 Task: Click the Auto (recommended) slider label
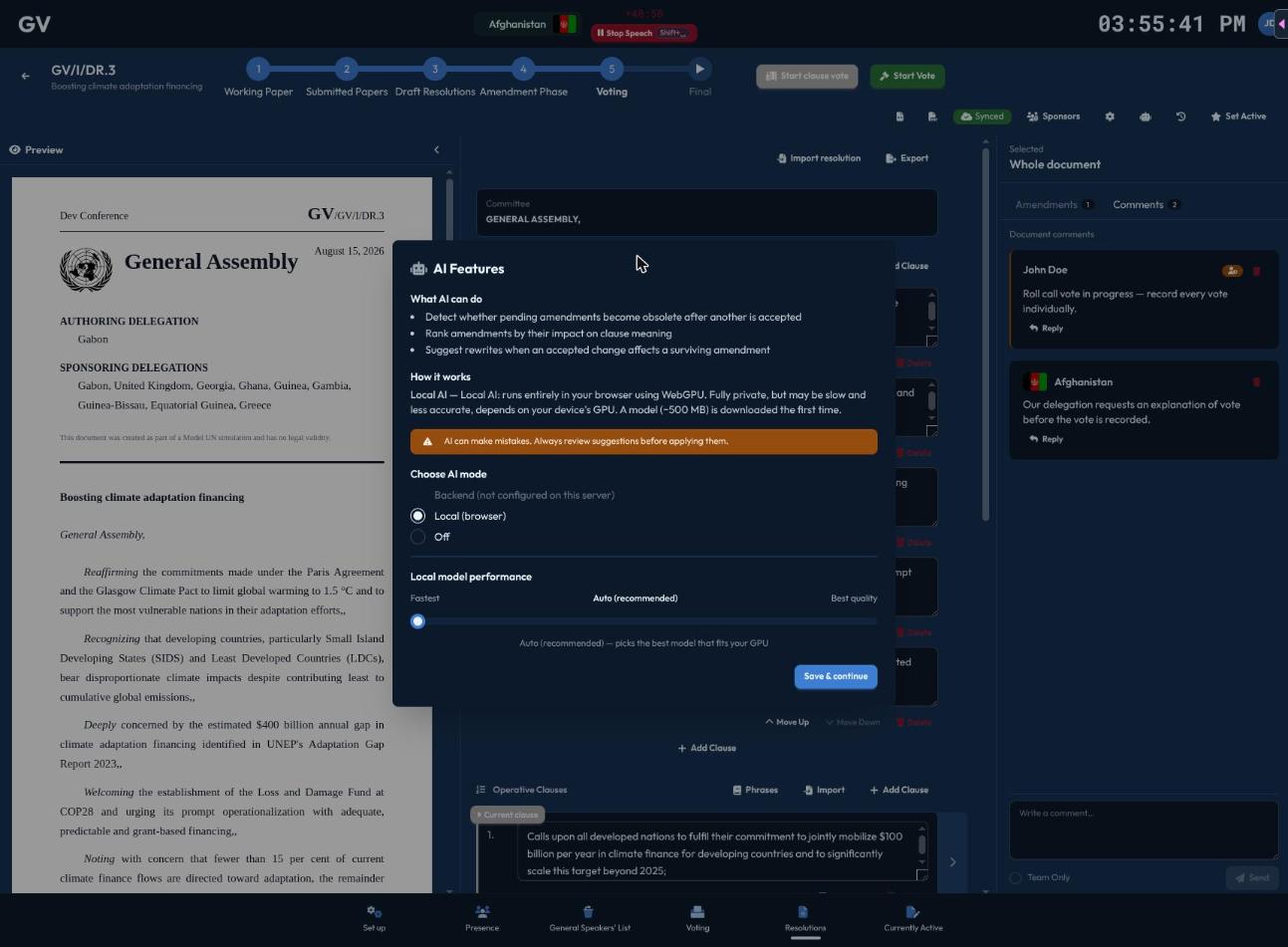pyautogui.click(x=635, y=598)
